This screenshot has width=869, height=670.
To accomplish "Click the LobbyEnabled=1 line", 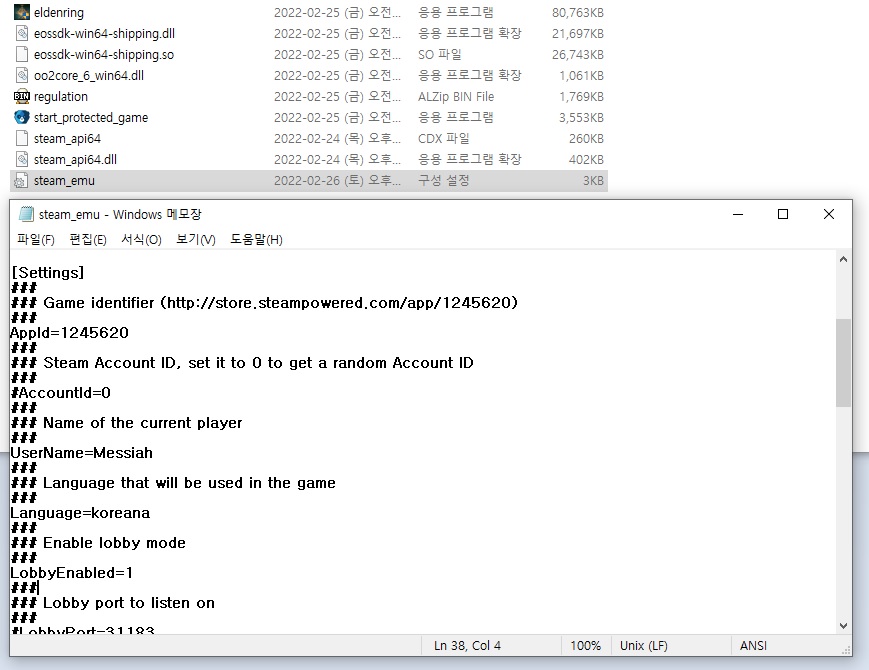I will (72, 572).
